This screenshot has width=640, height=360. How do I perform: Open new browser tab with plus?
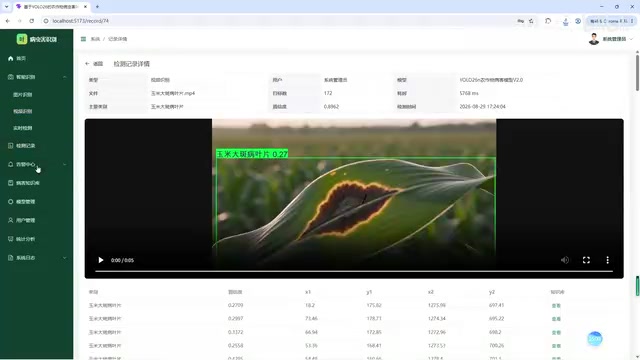pos(97,7)
